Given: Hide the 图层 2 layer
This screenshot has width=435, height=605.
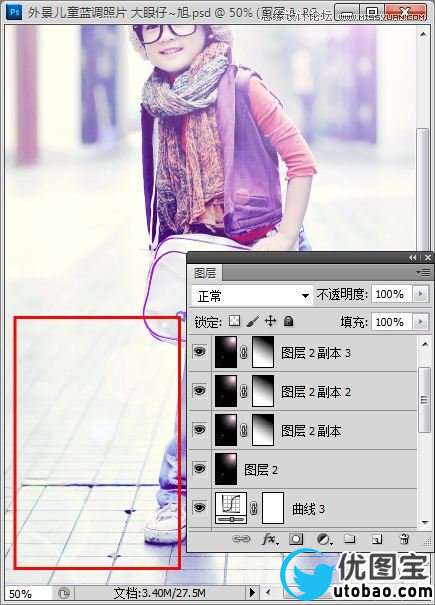Looking at the screenshot, I should 199,468.
